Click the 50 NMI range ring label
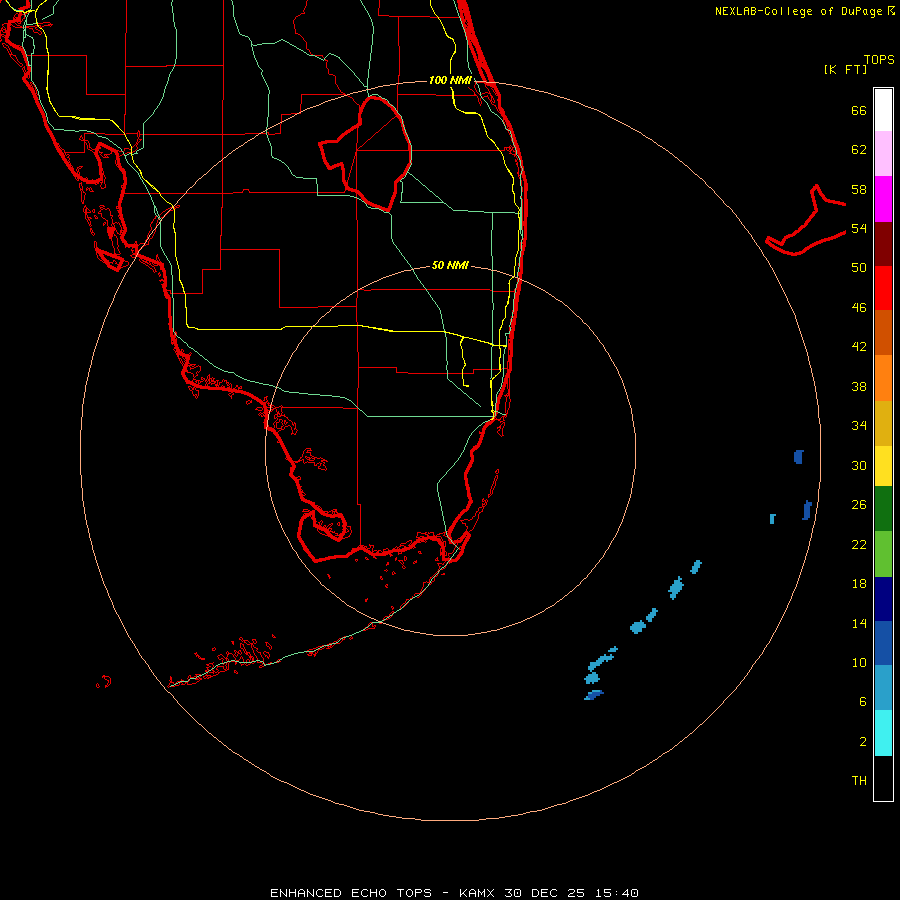900x900 pixels. coord(450,265)
